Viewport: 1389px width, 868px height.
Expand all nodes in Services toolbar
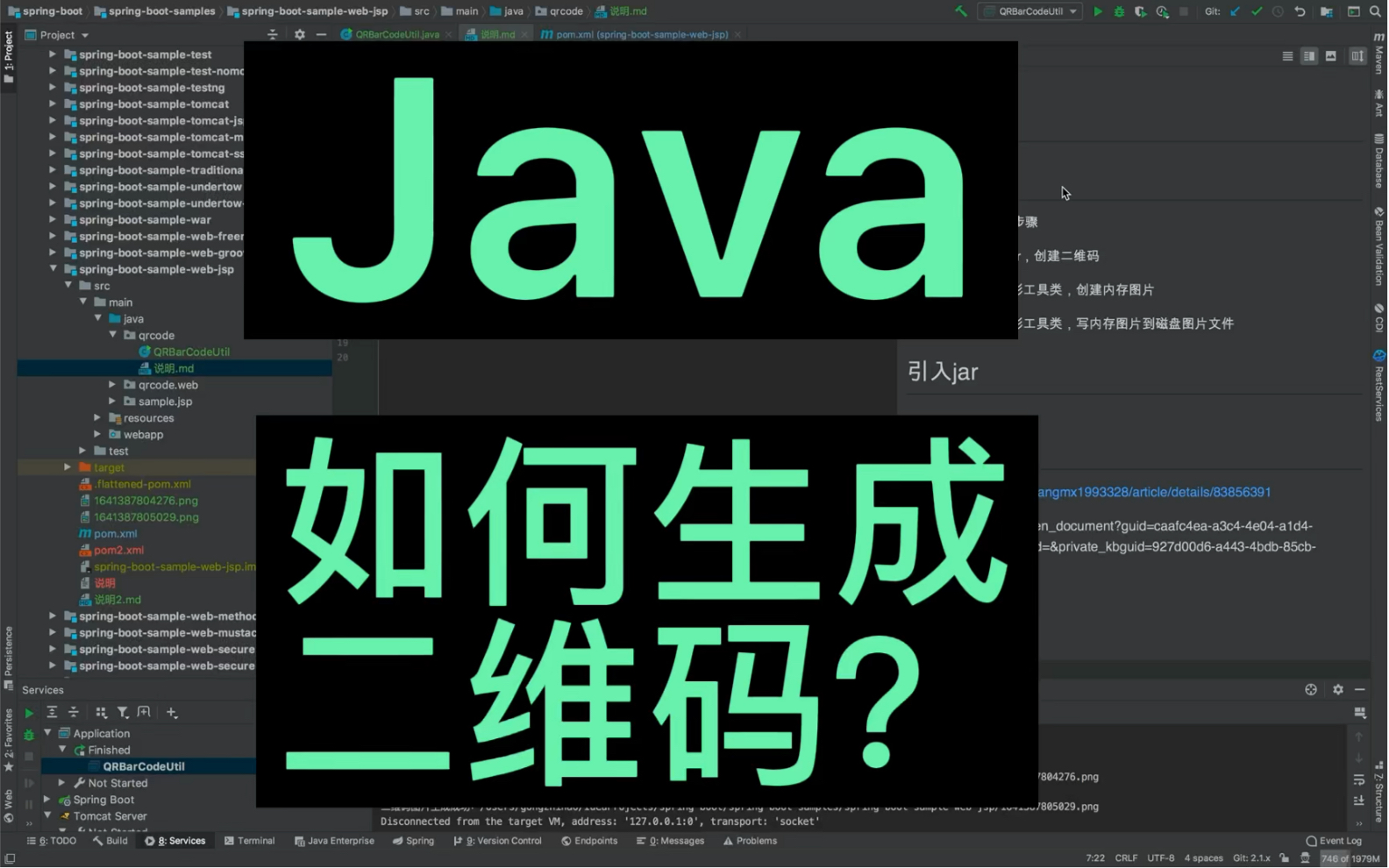pyautogui.click(x=52, y=713)
